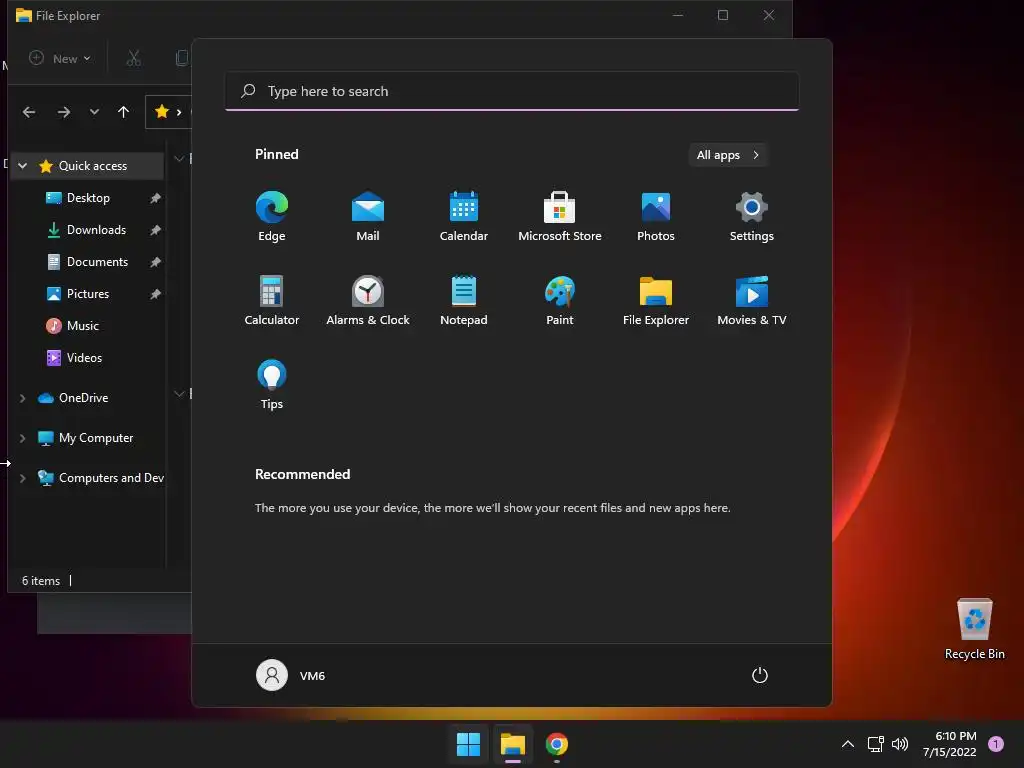Click the Quick access star in address bar
Viewport: 1024px width, 768px height.
(162, 112)
